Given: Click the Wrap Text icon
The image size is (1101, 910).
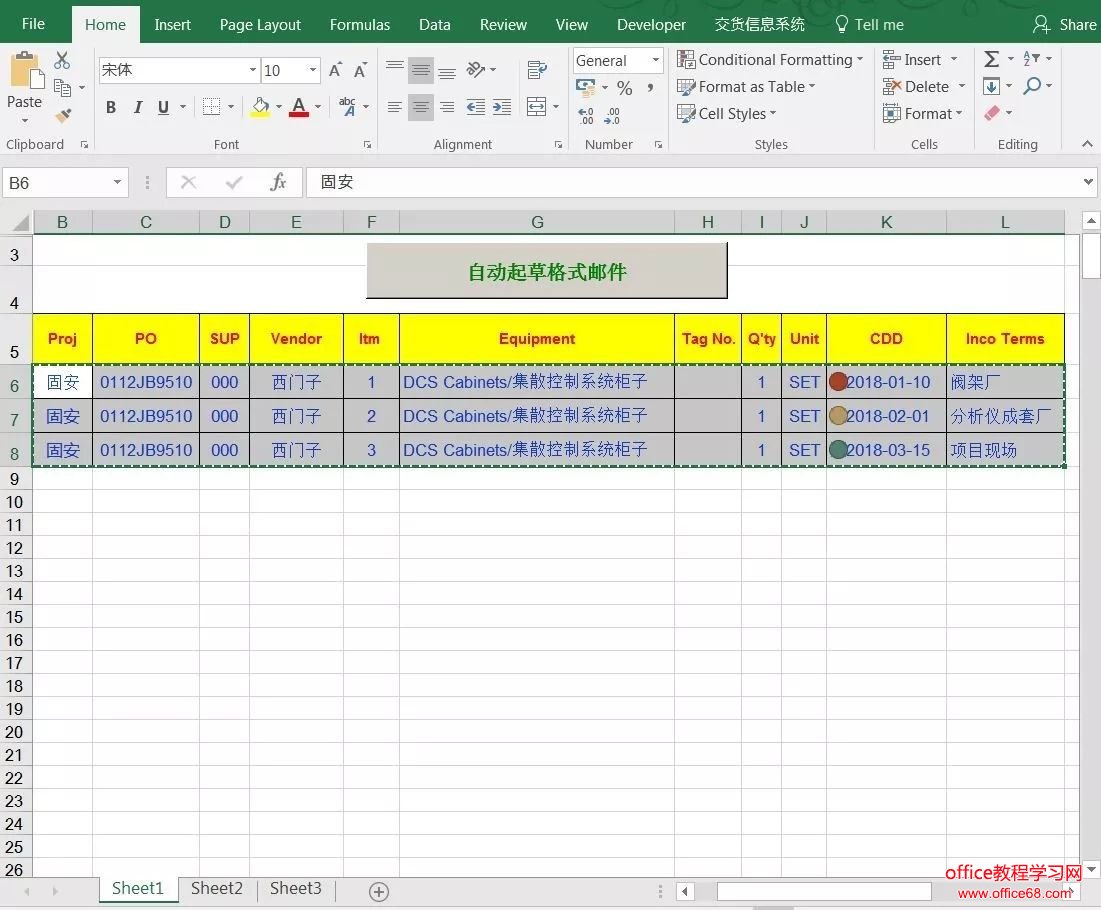Looking at the screenshot, I should (x=537, y=70).
